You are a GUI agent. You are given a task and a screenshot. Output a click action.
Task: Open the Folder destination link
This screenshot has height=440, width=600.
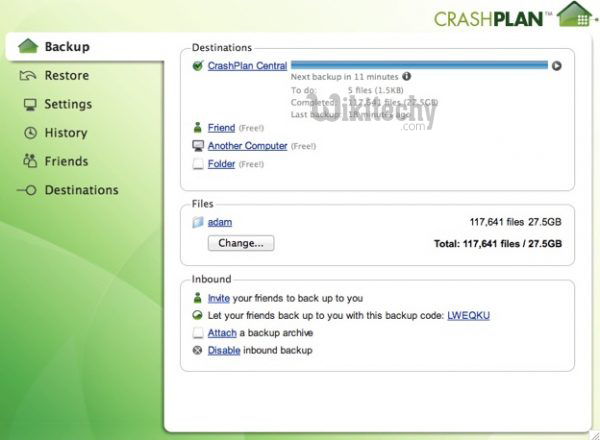coord(221,164)
